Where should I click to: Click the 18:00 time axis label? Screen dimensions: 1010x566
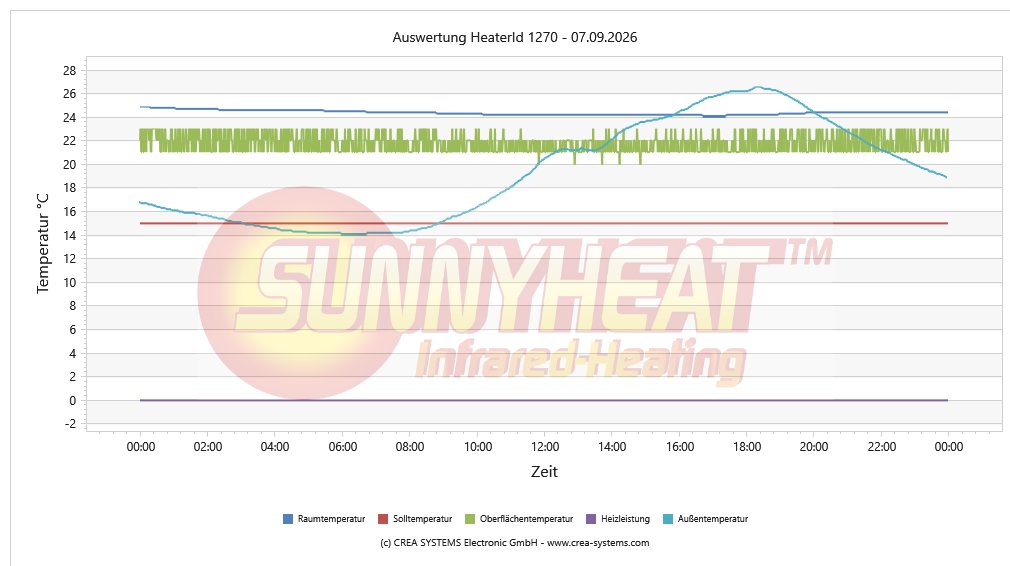click(747, 447)
